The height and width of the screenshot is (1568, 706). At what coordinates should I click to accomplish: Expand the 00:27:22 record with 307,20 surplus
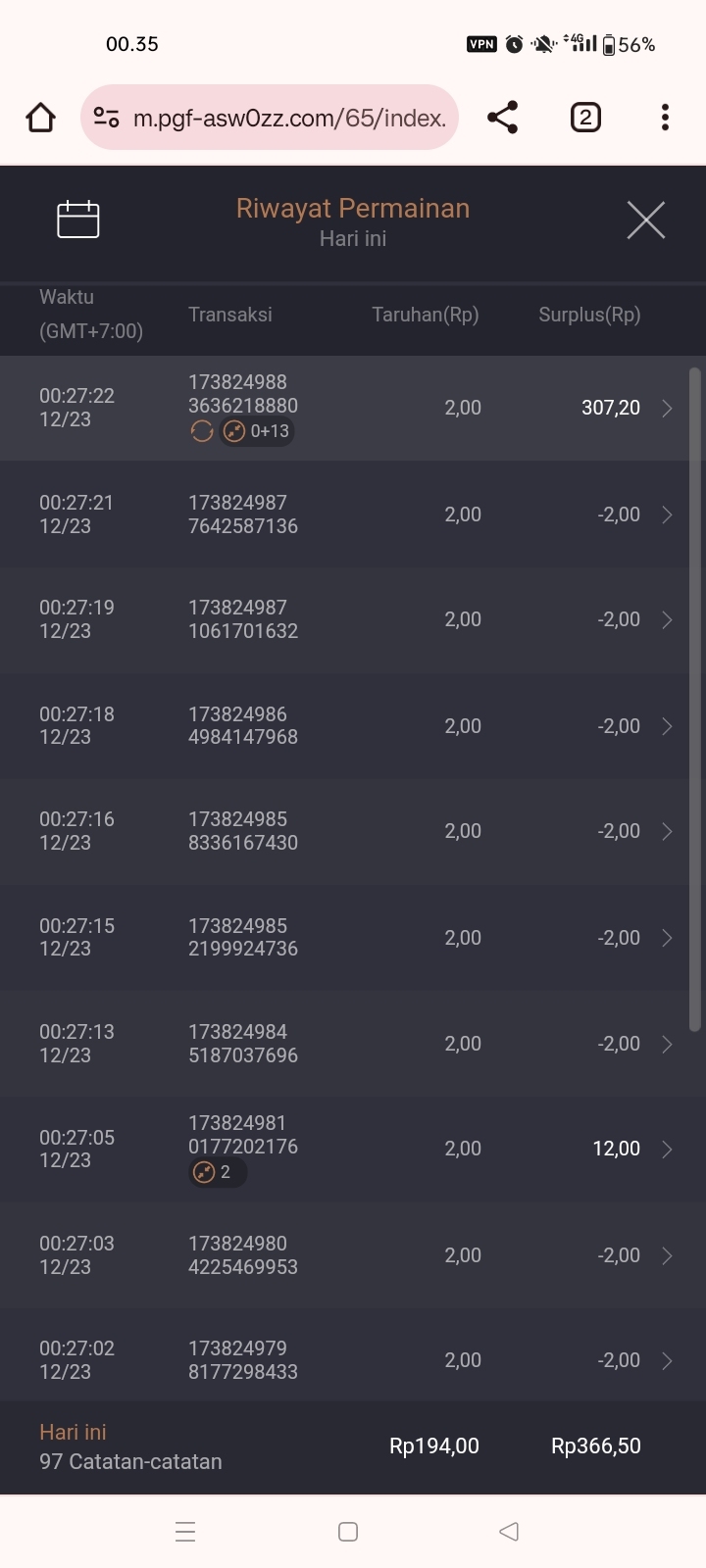click(x=667, y=409)
